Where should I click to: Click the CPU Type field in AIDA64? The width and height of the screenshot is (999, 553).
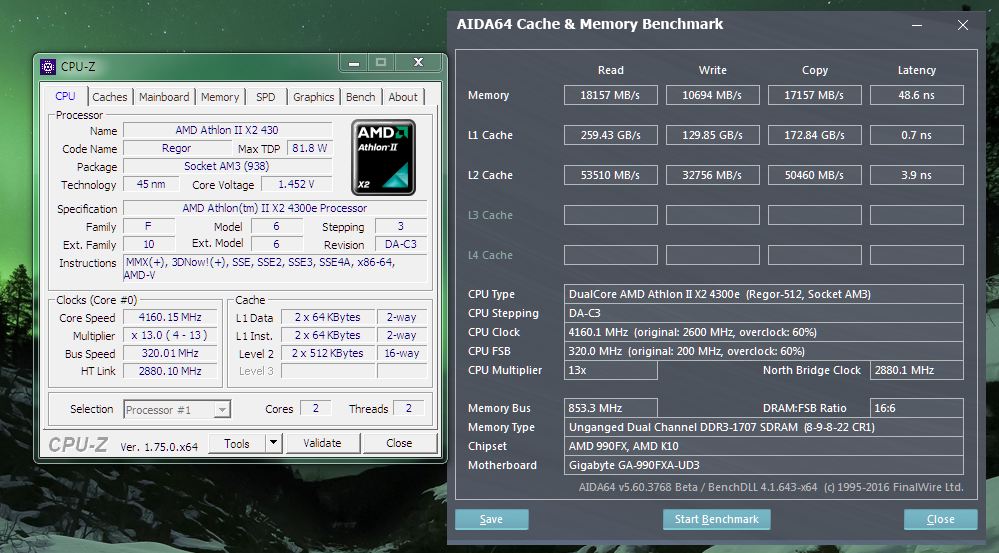tap(763, 294)
